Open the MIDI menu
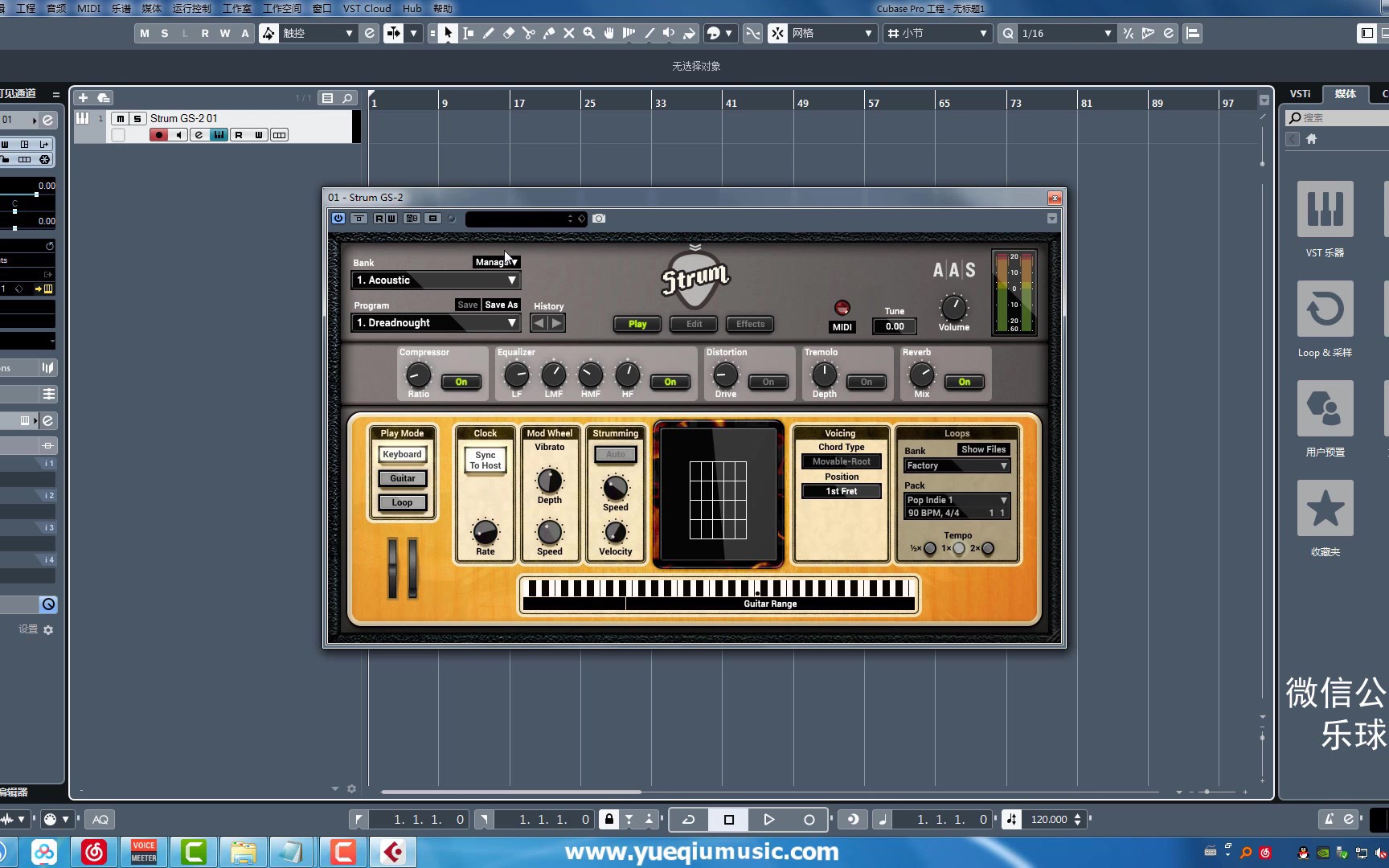 88,8
